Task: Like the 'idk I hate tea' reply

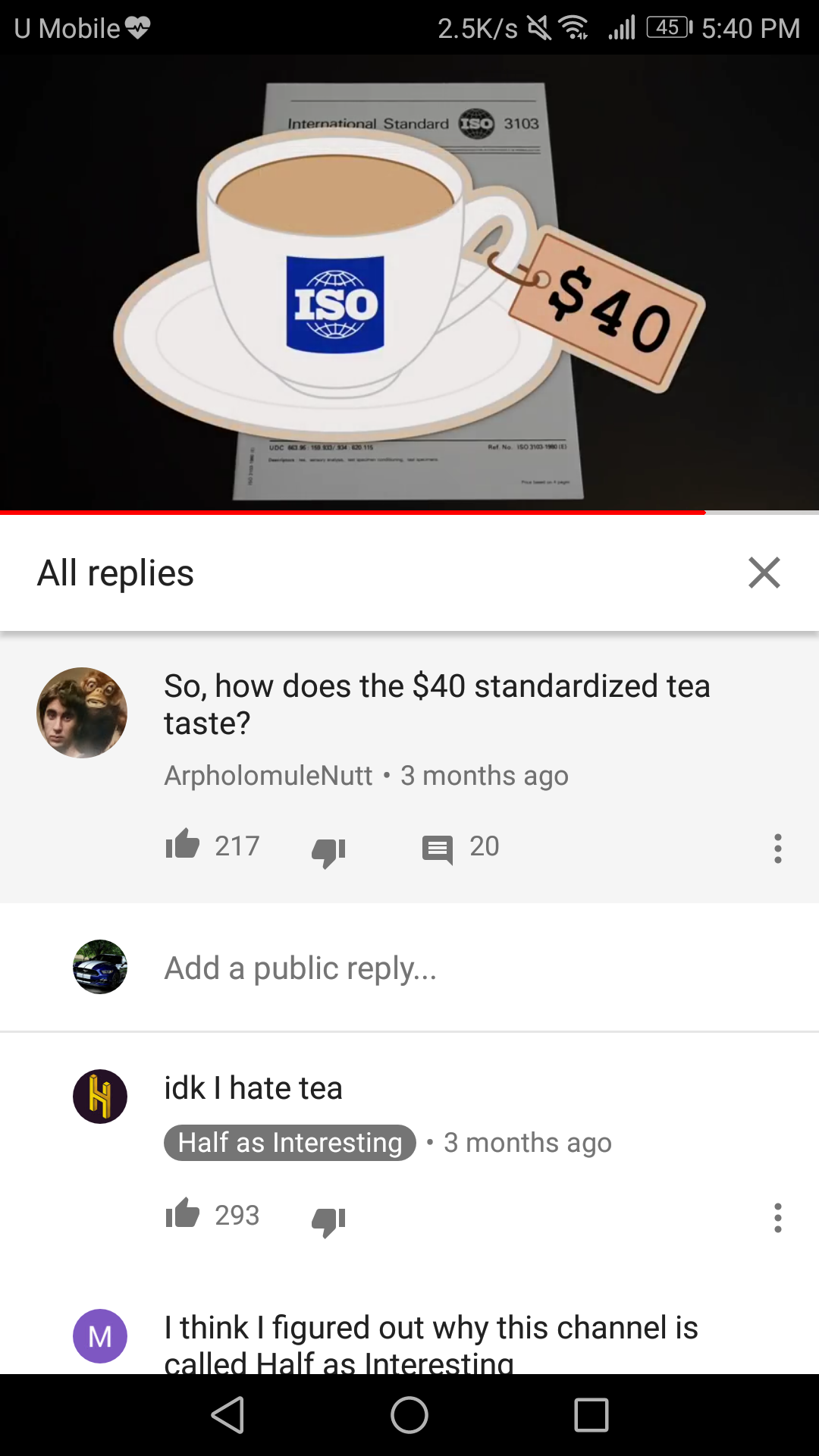Action: (183, 1213)
